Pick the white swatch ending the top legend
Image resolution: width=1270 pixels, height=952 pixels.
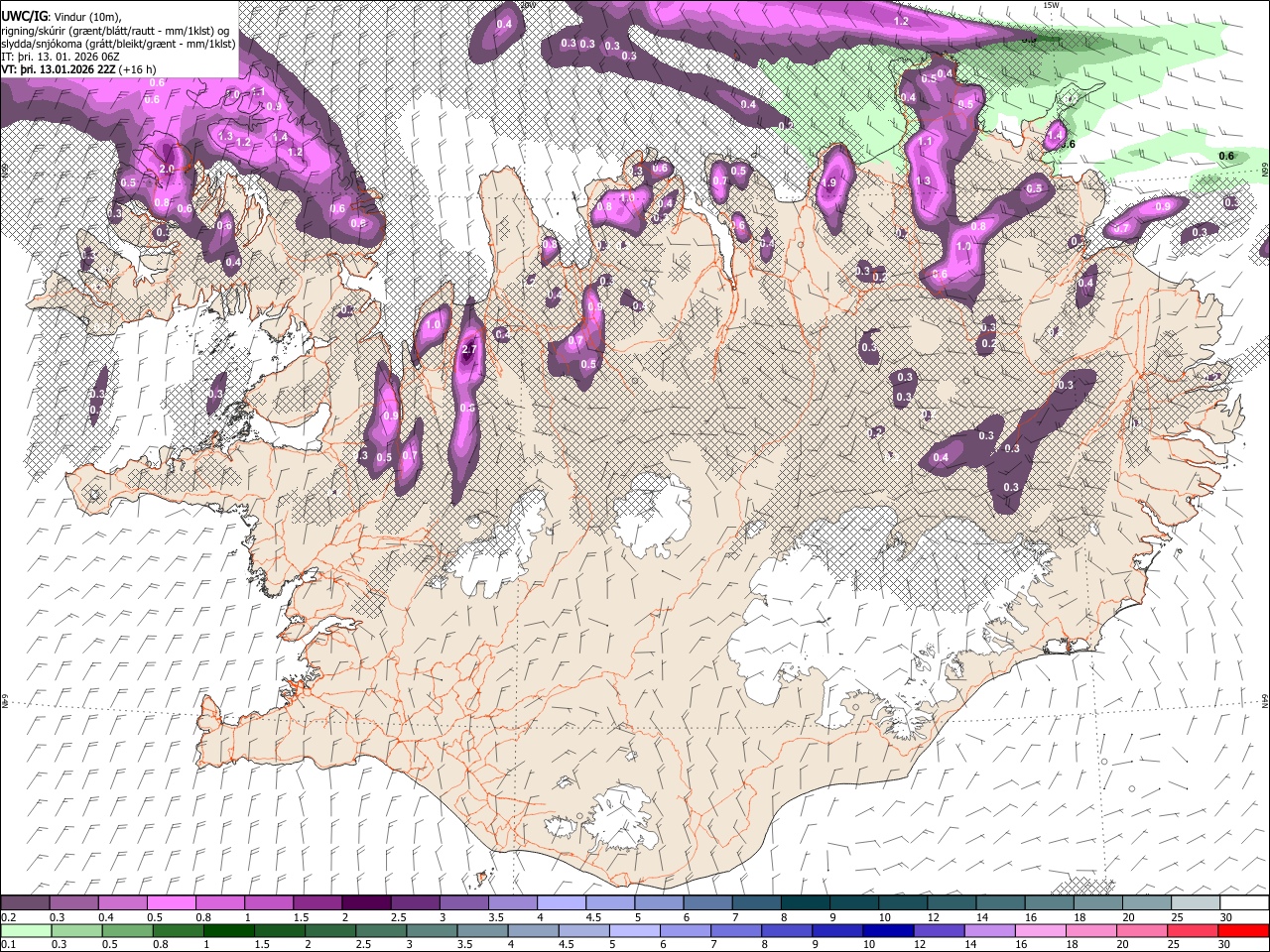(x=1243, y=902)
